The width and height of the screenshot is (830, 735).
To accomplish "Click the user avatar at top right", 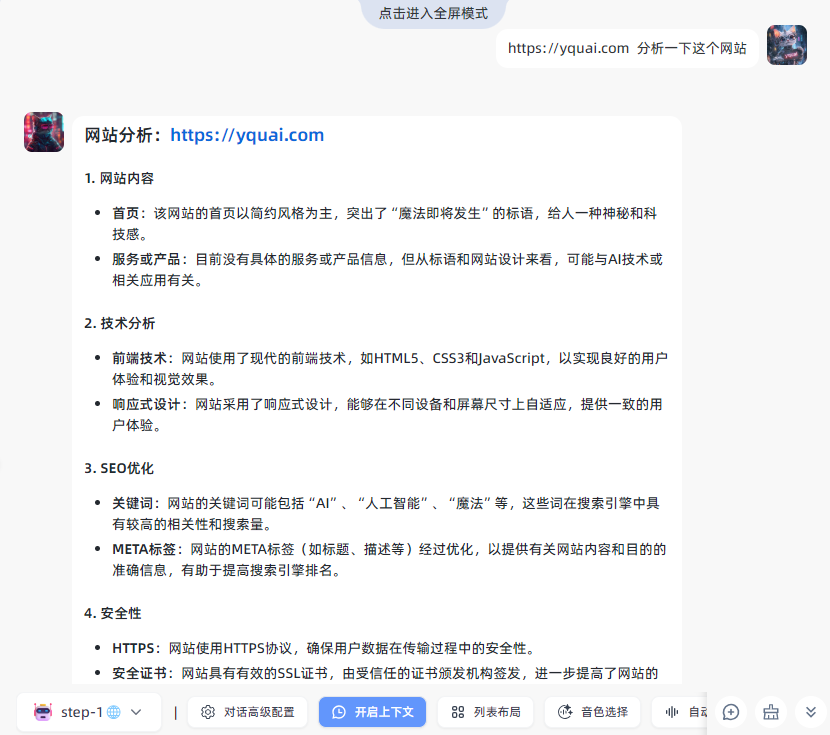I will (x=786, y=45).
